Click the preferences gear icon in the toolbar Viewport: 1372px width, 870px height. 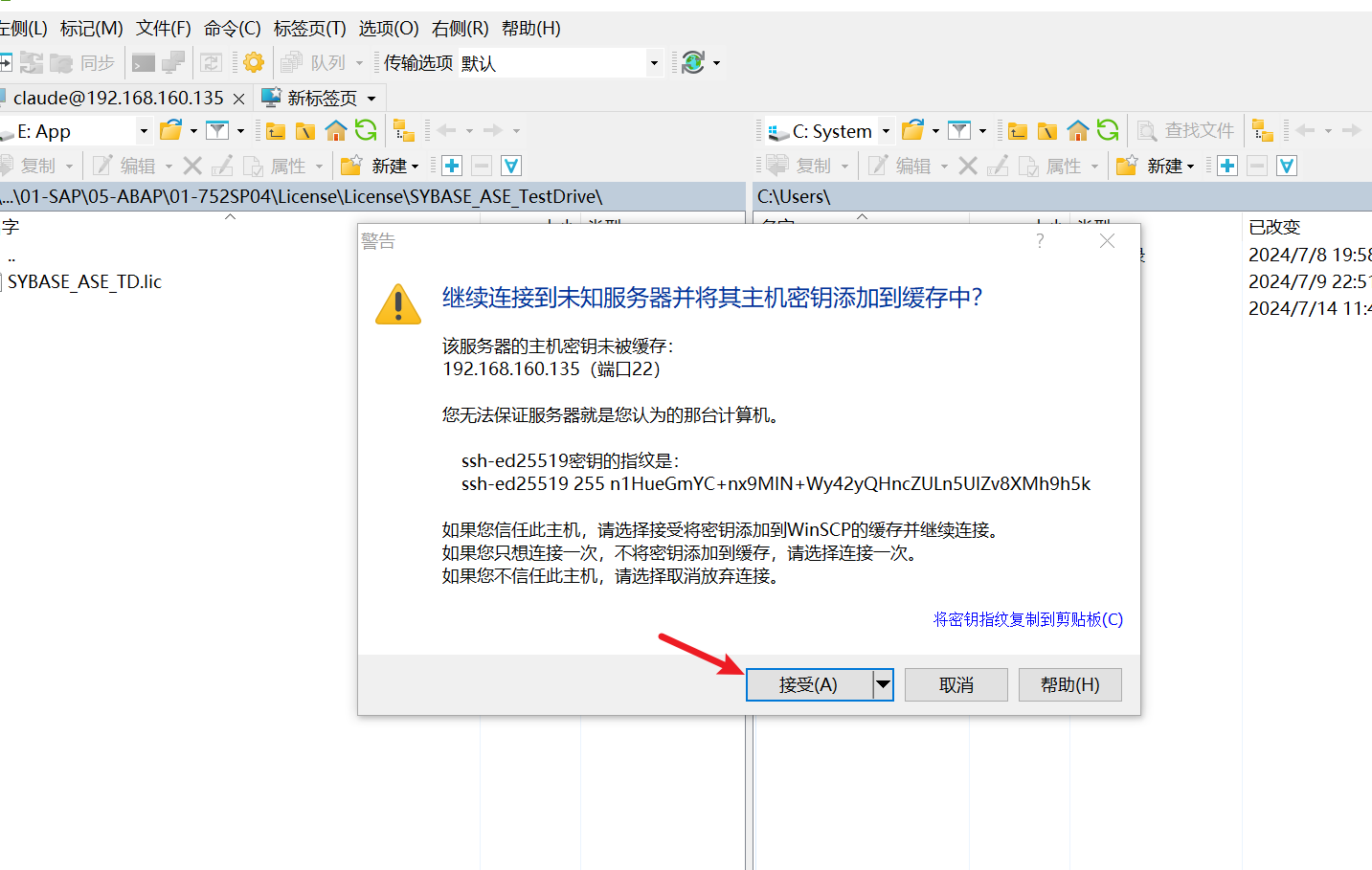(x=254, y=63)
